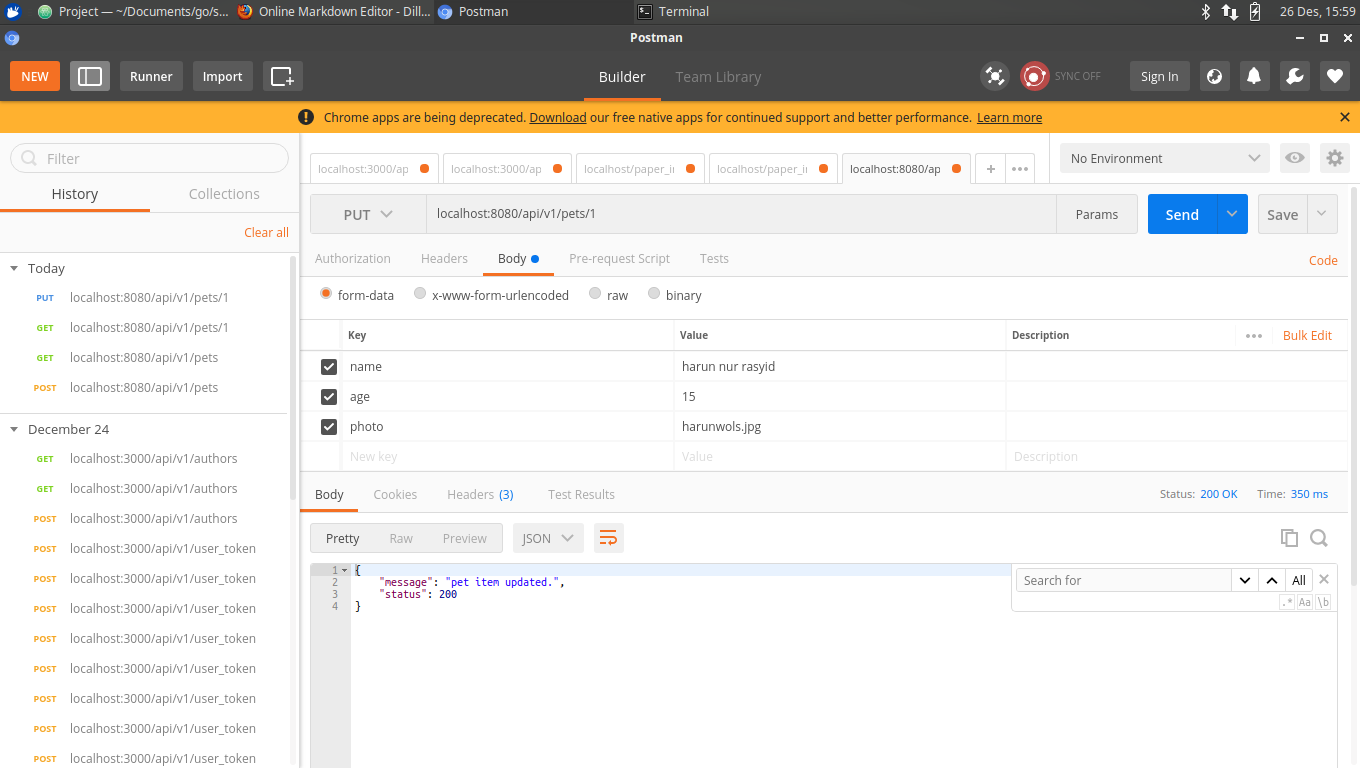Switch to Terminal in the taskbar
Screen dimensions: 1360x768
674,12
